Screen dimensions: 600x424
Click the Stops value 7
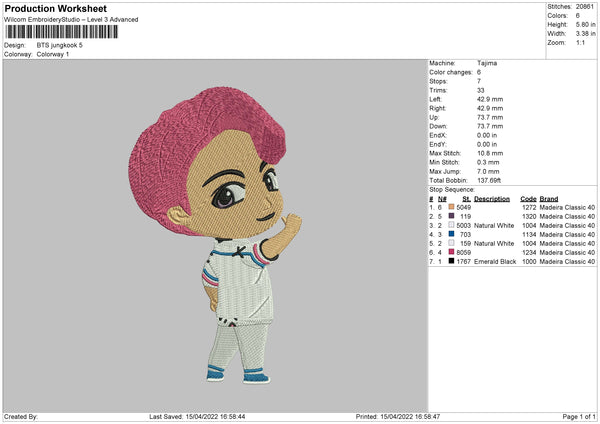pyautogui.click(x=479, y=81)
